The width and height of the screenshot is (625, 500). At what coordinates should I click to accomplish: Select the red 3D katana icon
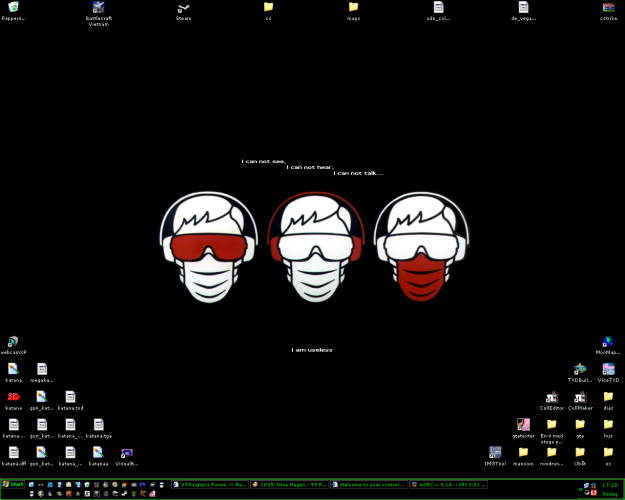[x=13, y=397]
